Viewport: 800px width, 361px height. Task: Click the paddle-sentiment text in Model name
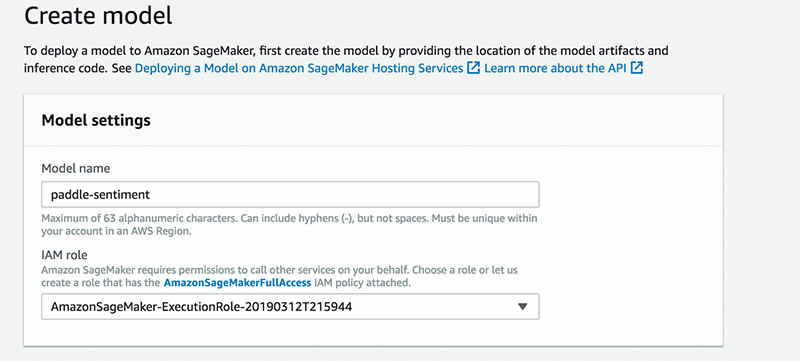click(x=101, y=194)
